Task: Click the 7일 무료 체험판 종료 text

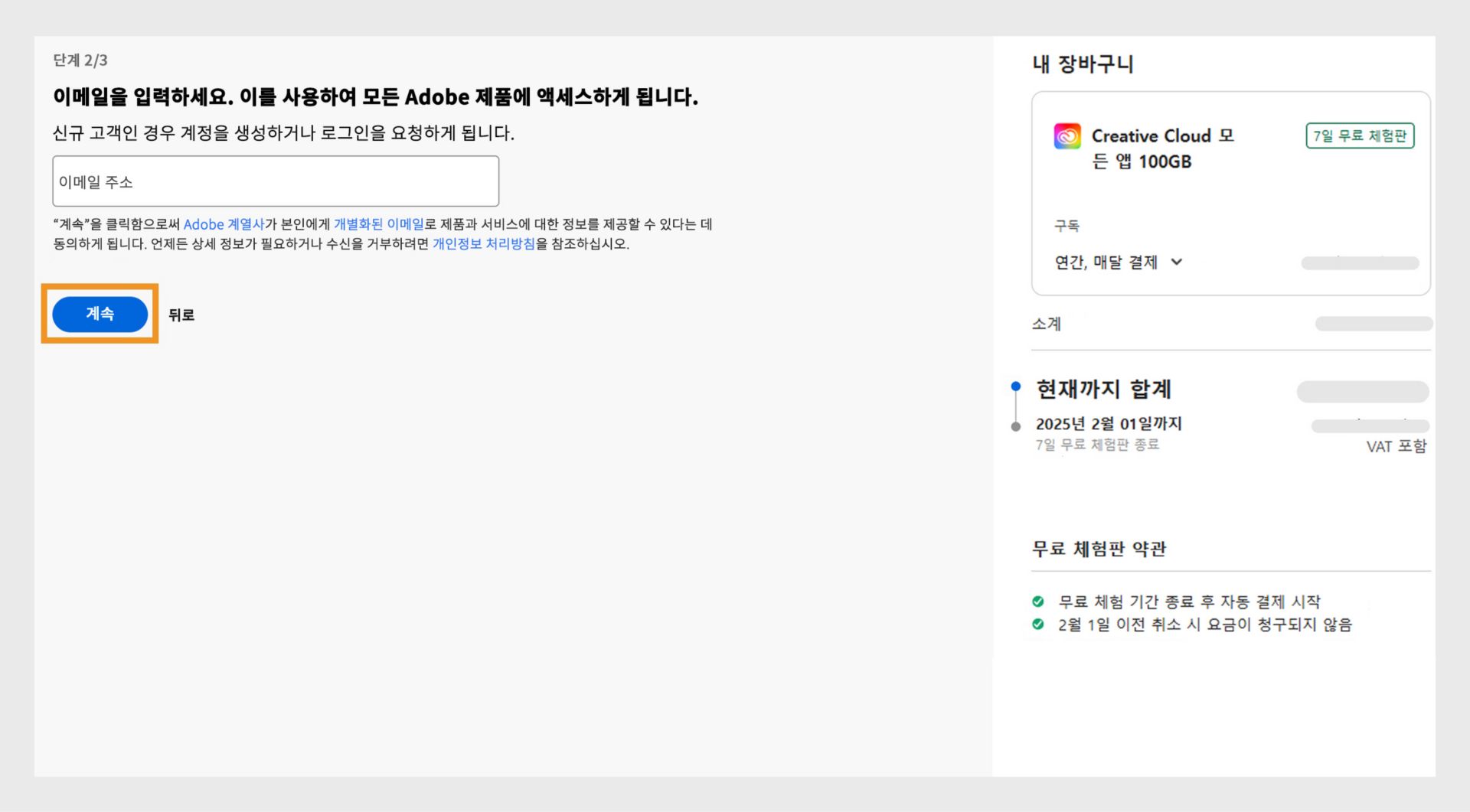Action: pyautogui.click(x=1097, y=445)
